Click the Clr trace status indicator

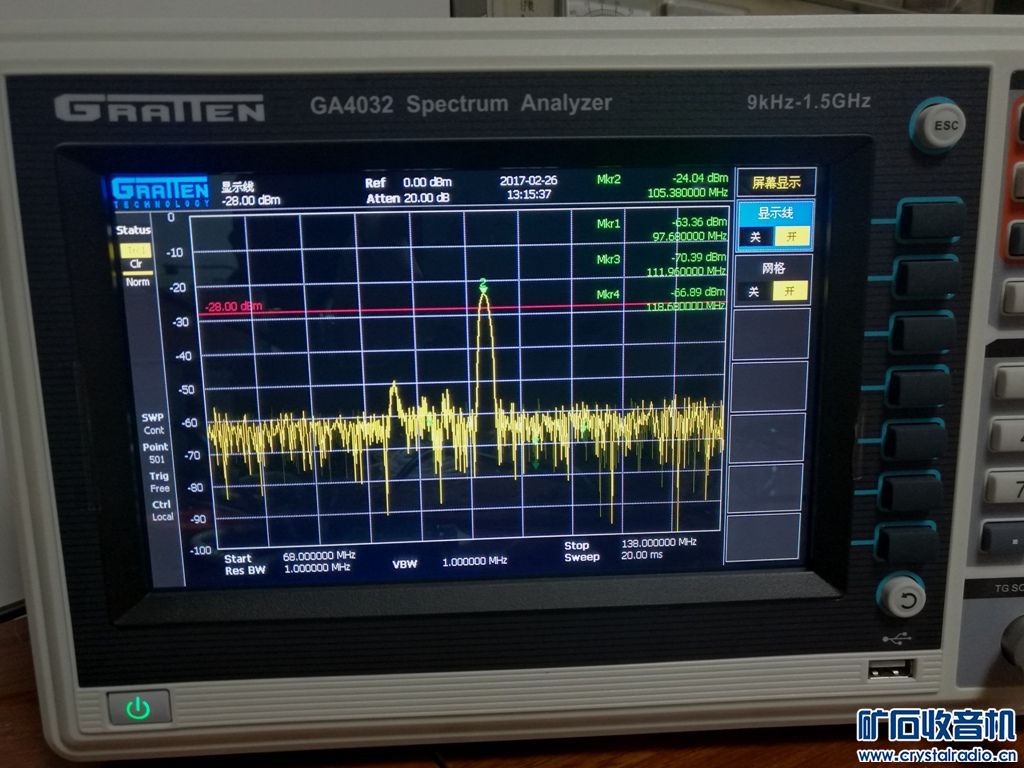136,264
